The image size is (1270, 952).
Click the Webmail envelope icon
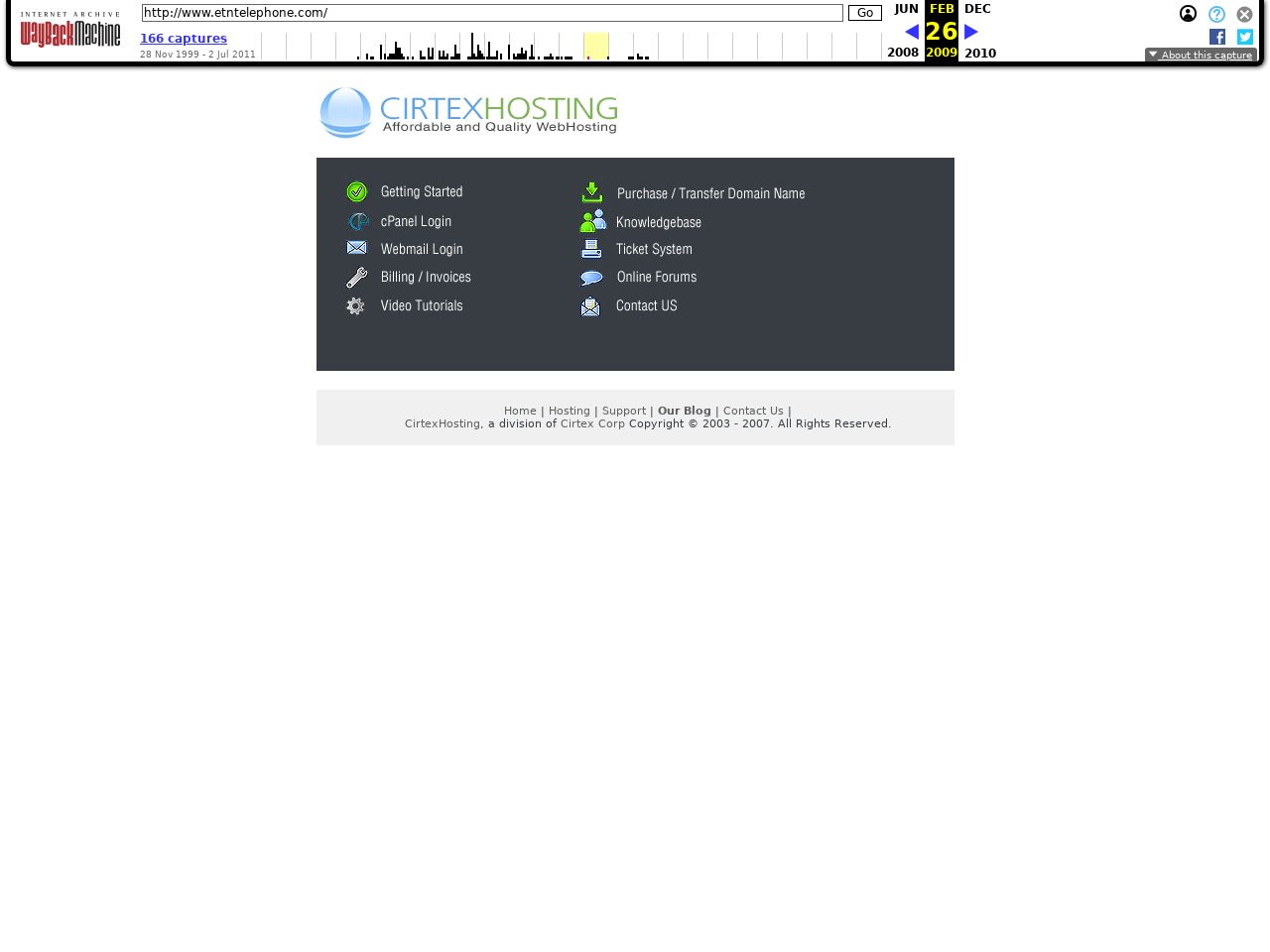(357, 248)
